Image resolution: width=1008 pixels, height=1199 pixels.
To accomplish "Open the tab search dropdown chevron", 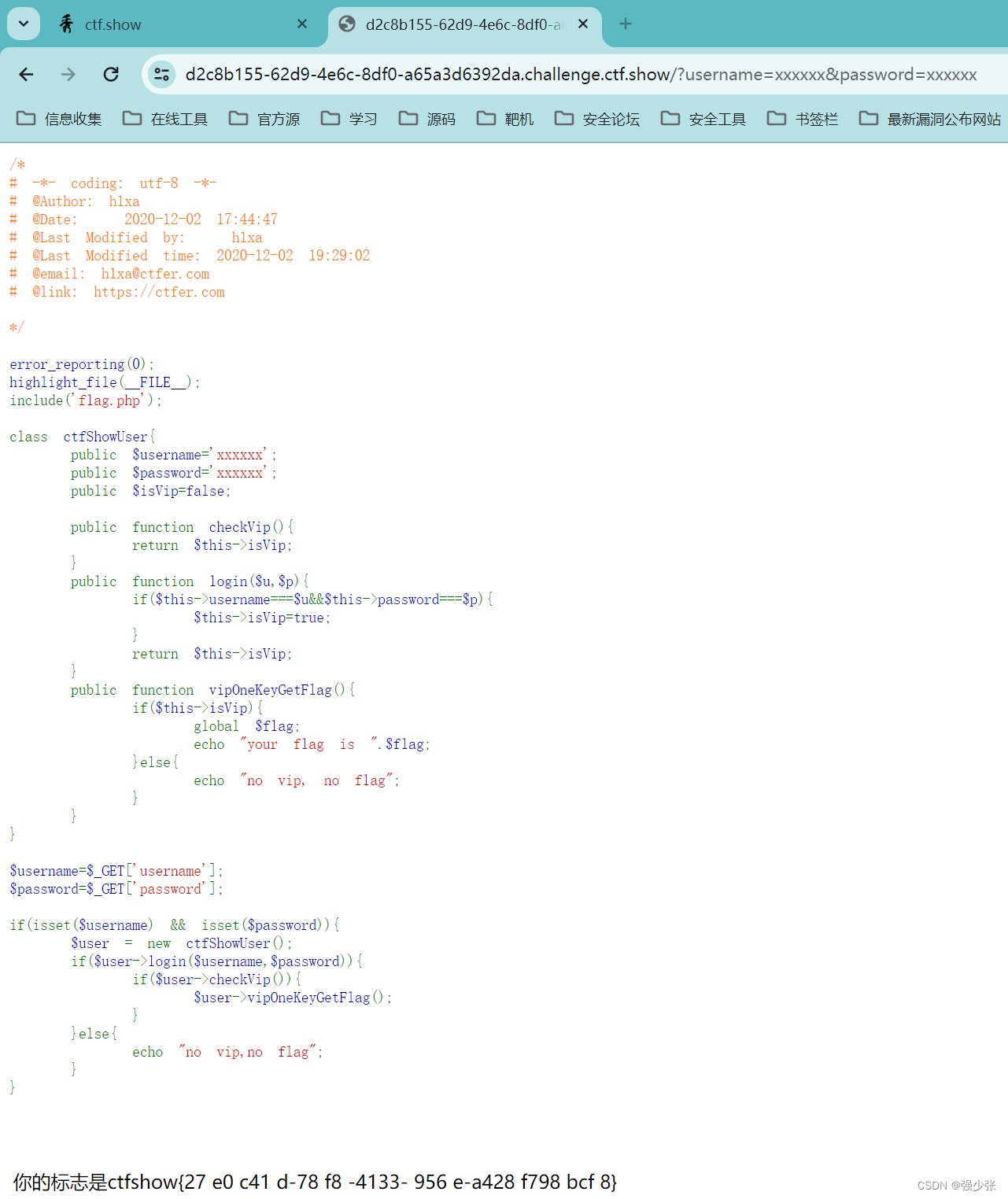I will coord(24,24).
